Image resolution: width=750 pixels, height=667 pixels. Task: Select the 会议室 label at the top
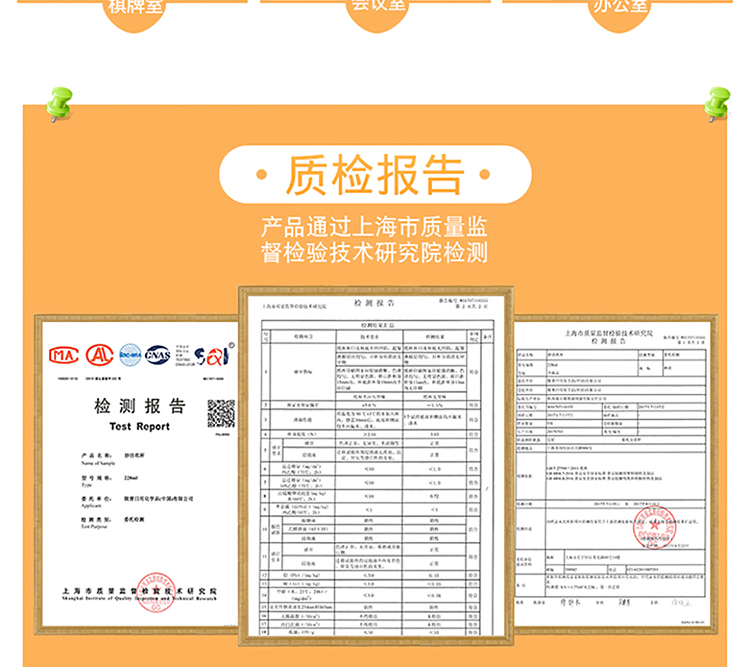pyautogui.click(x=377, y=6)
